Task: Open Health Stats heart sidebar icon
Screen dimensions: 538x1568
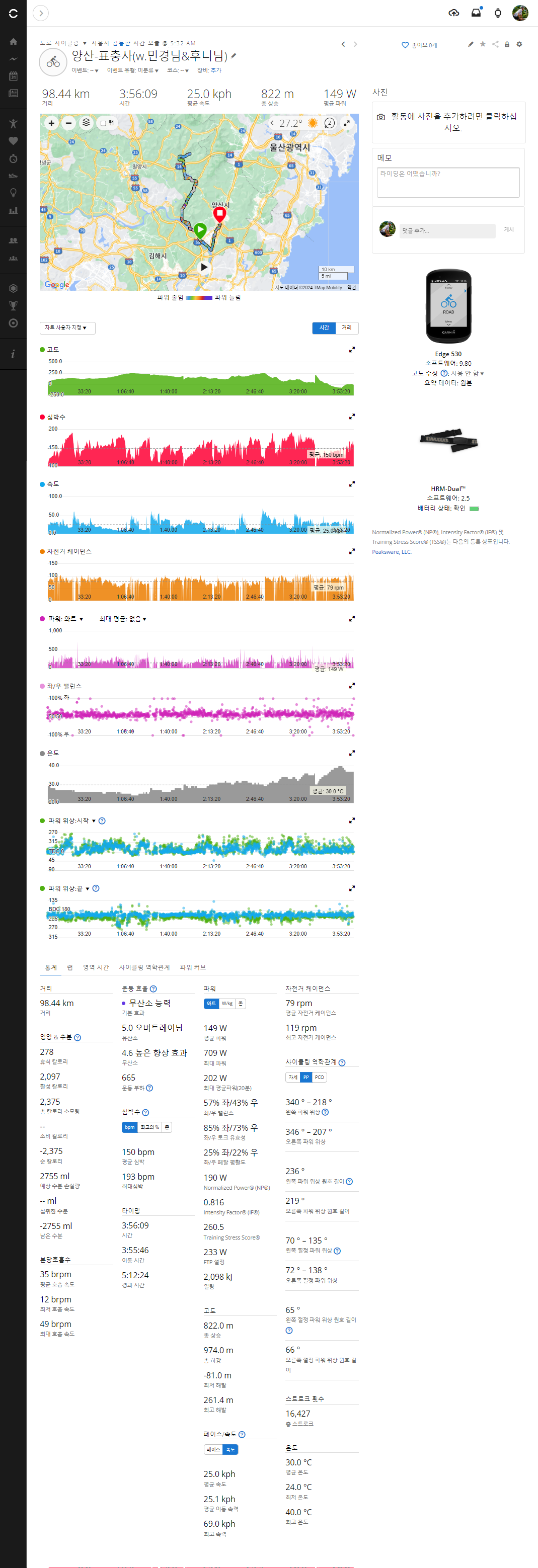Action: [x=14, y=141]
